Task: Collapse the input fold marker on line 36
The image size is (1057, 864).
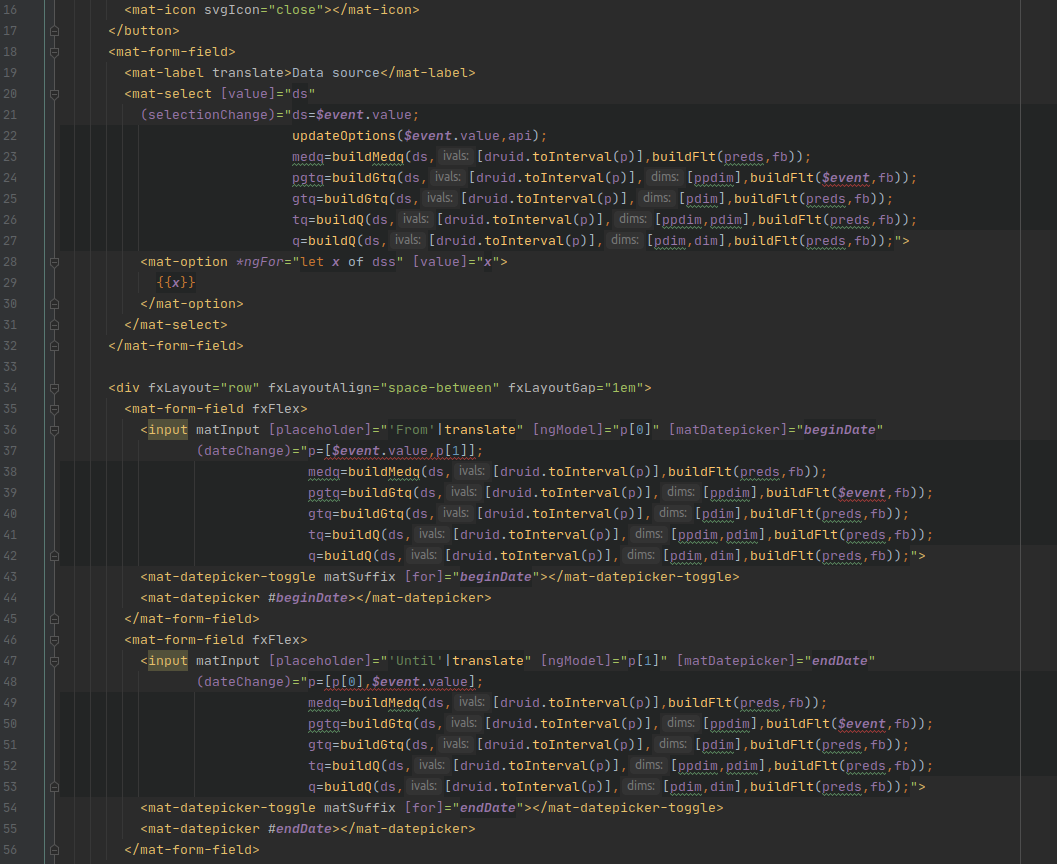Action: [x=55, y=430]
